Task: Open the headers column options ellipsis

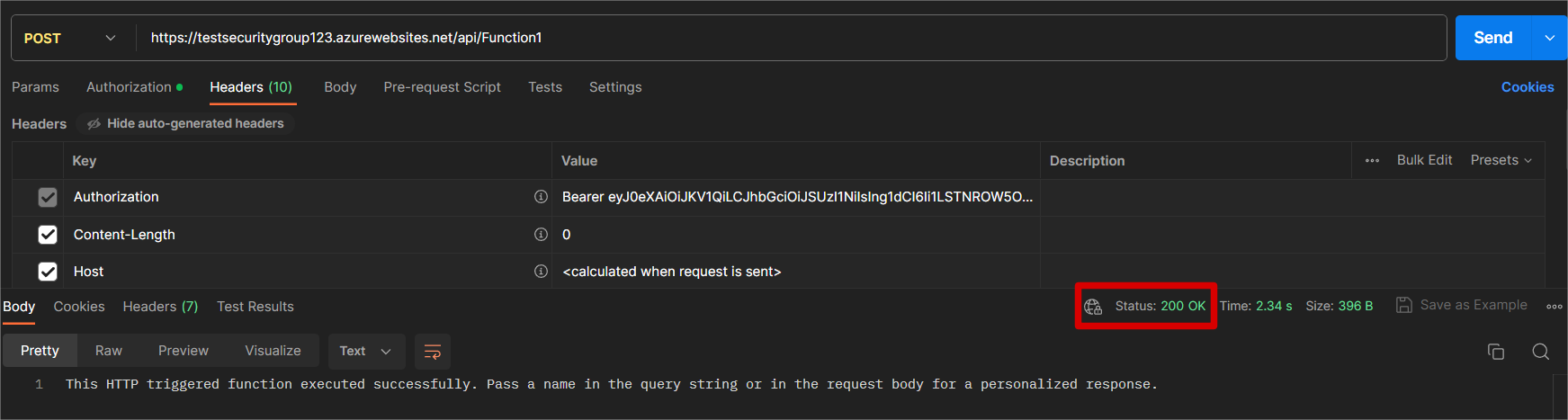Action: (1372, 161)
